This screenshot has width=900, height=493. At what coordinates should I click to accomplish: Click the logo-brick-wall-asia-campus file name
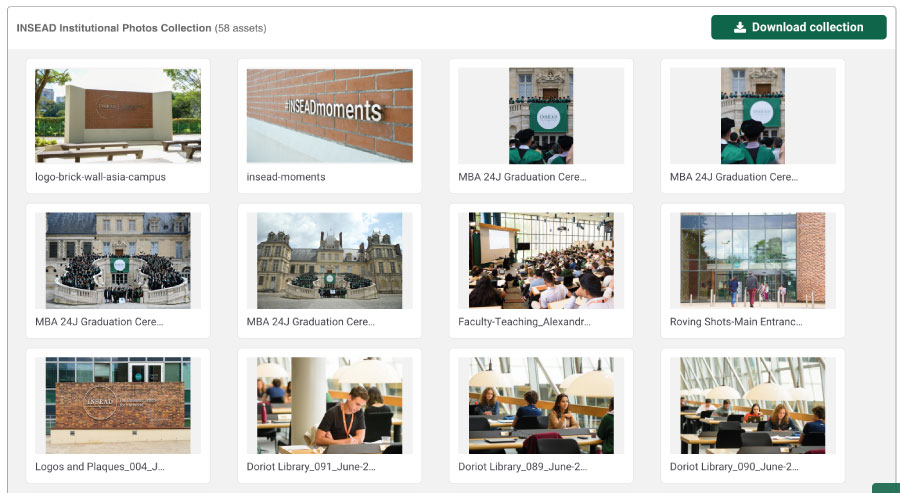pos(100,177)
